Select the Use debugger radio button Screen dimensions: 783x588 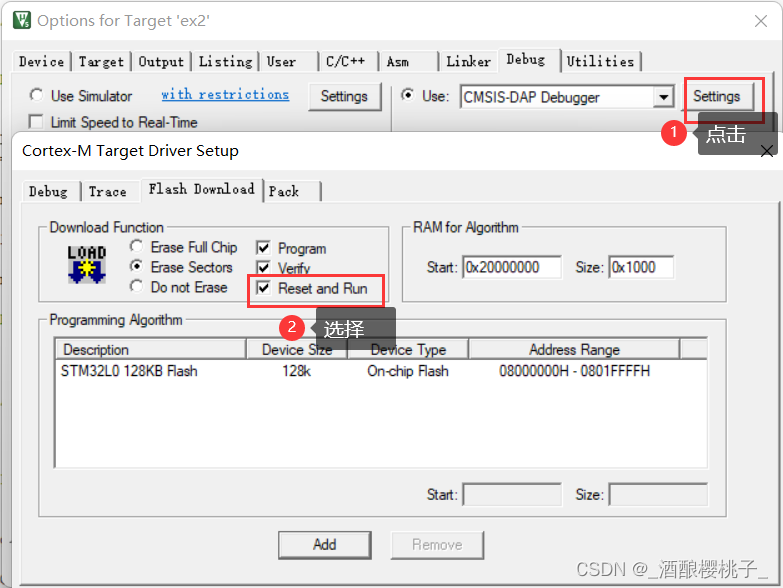click(x=407, y=95)
